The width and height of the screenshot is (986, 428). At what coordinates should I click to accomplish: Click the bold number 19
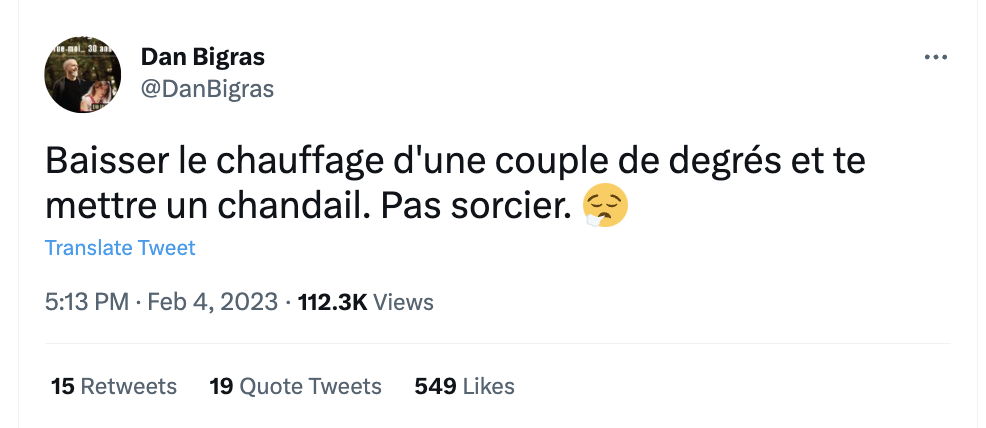(221, 386)
